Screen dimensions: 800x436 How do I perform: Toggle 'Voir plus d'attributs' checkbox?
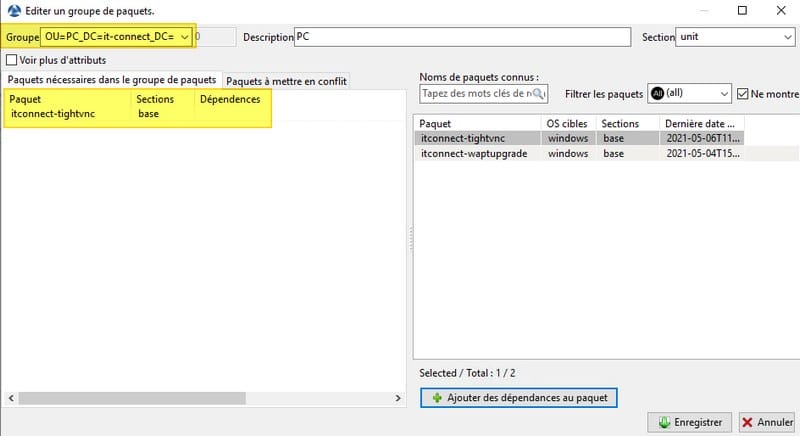pos(11,60)
